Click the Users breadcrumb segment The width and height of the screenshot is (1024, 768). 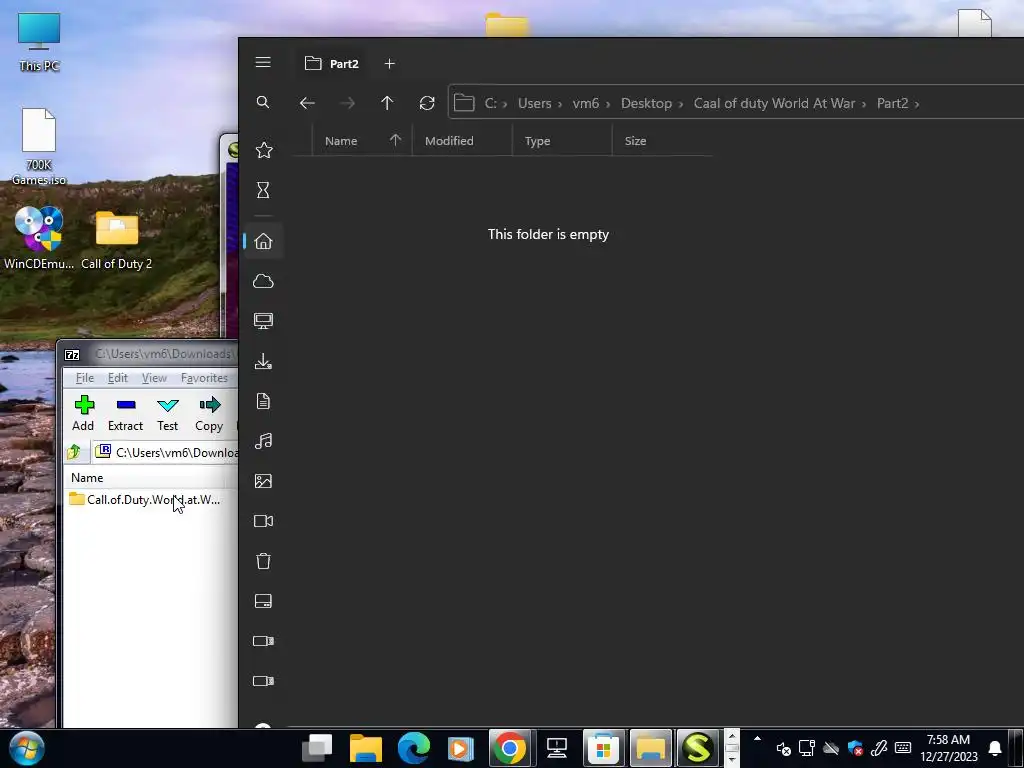coord(534,103)
